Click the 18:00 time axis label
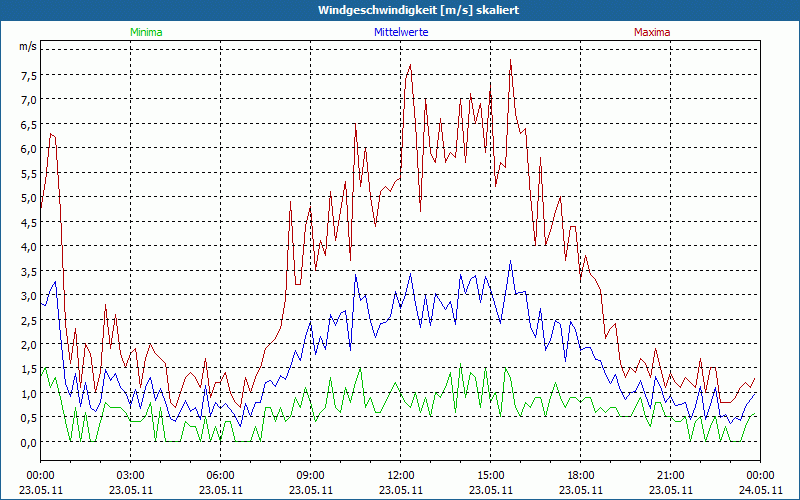This screenshot has width=800, height=500. [x=581, y=476]
